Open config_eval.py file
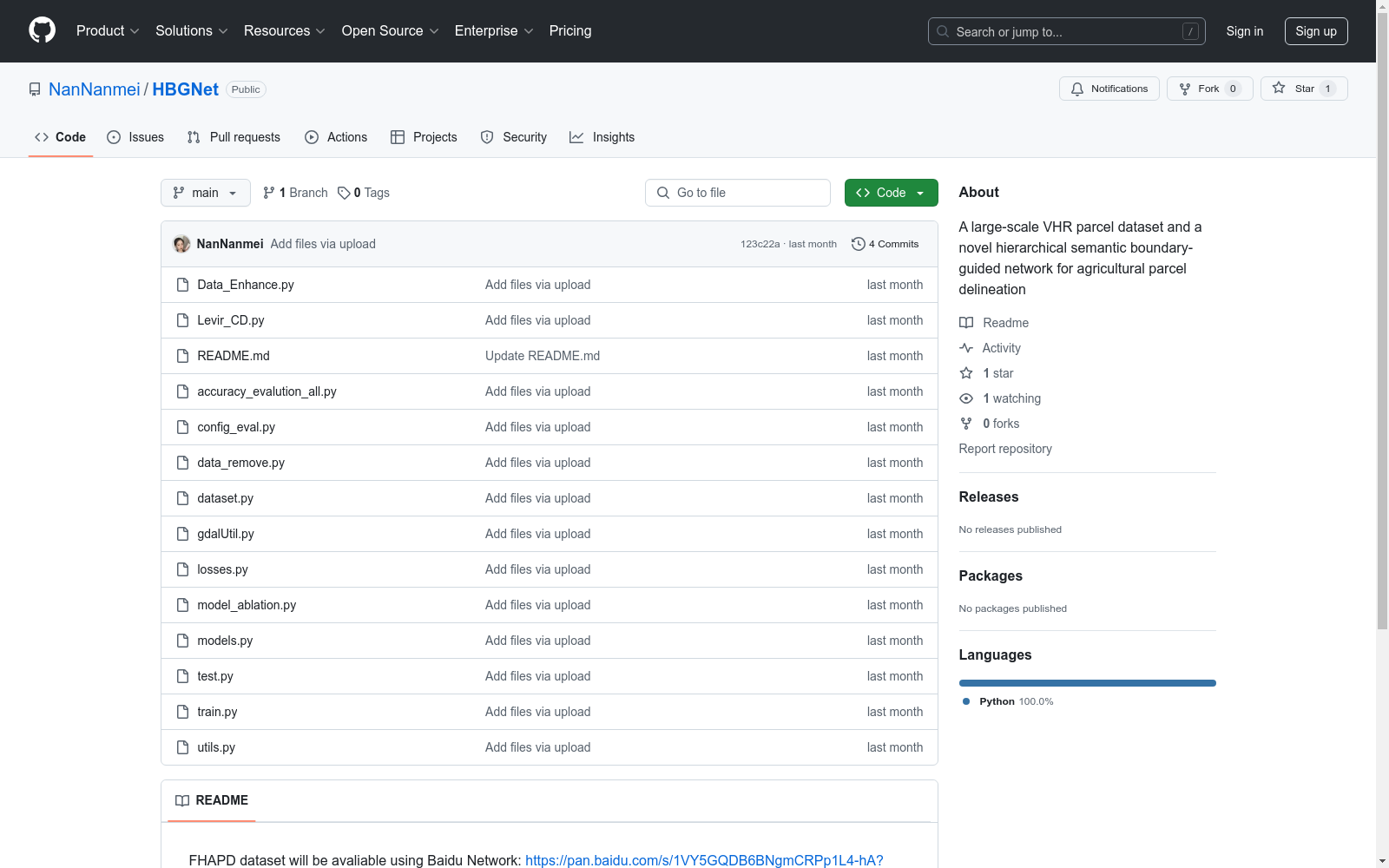Viewport: 1389px width, 868px height. 236,427
